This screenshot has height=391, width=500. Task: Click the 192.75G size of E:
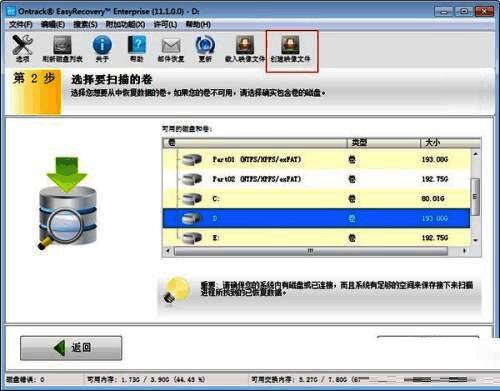pos(435,238)
